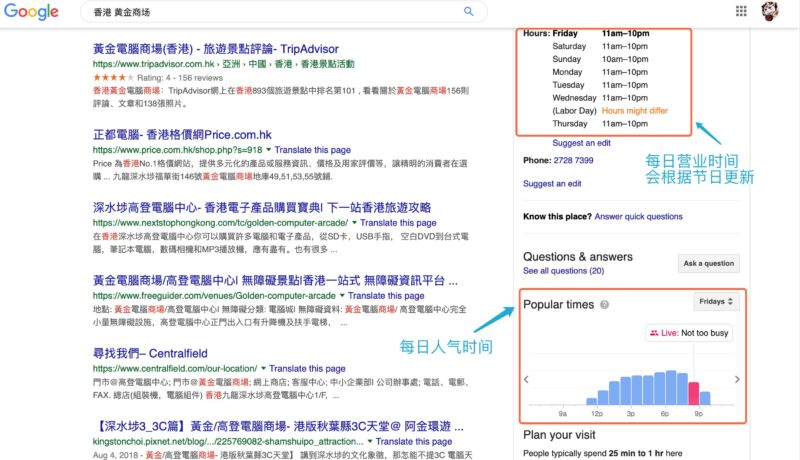Click the Live busy people icon
The width and height of the screenshot is (800, 460).
654,333
